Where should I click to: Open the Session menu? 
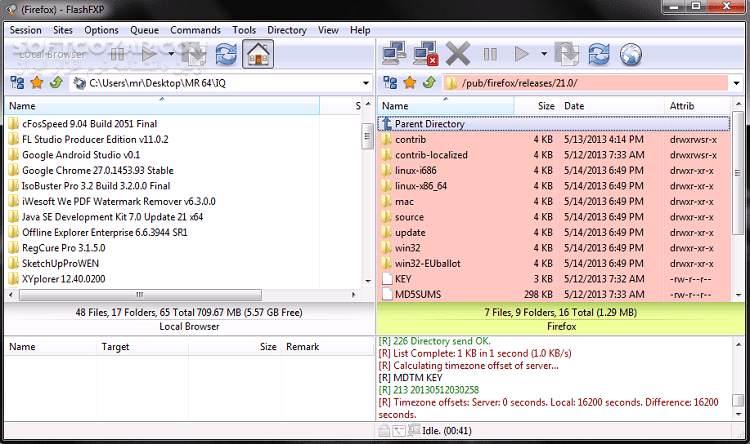pos(25,30)
